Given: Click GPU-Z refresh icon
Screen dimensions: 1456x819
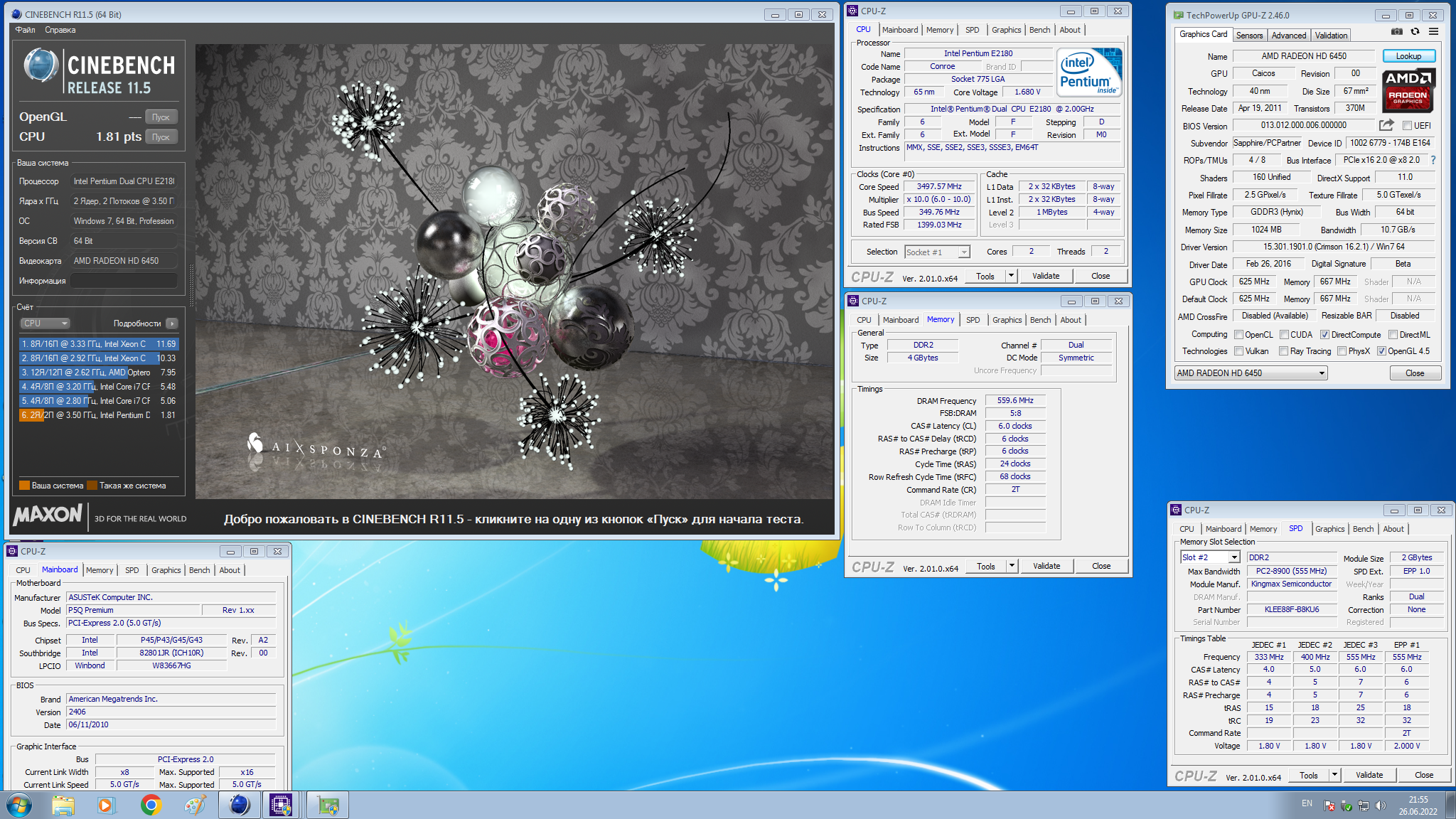Looking at the screenshot, I should click(x=1415, y=31).
